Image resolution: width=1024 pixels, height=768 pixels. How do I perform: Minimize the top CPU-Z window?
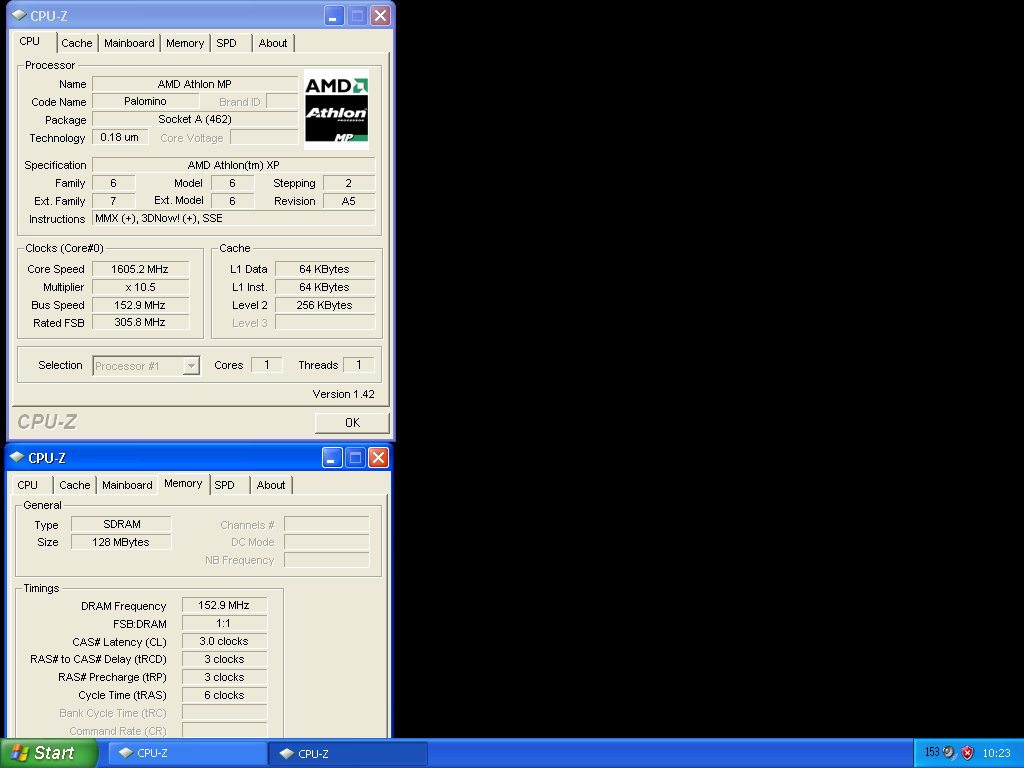coord(334,16)
